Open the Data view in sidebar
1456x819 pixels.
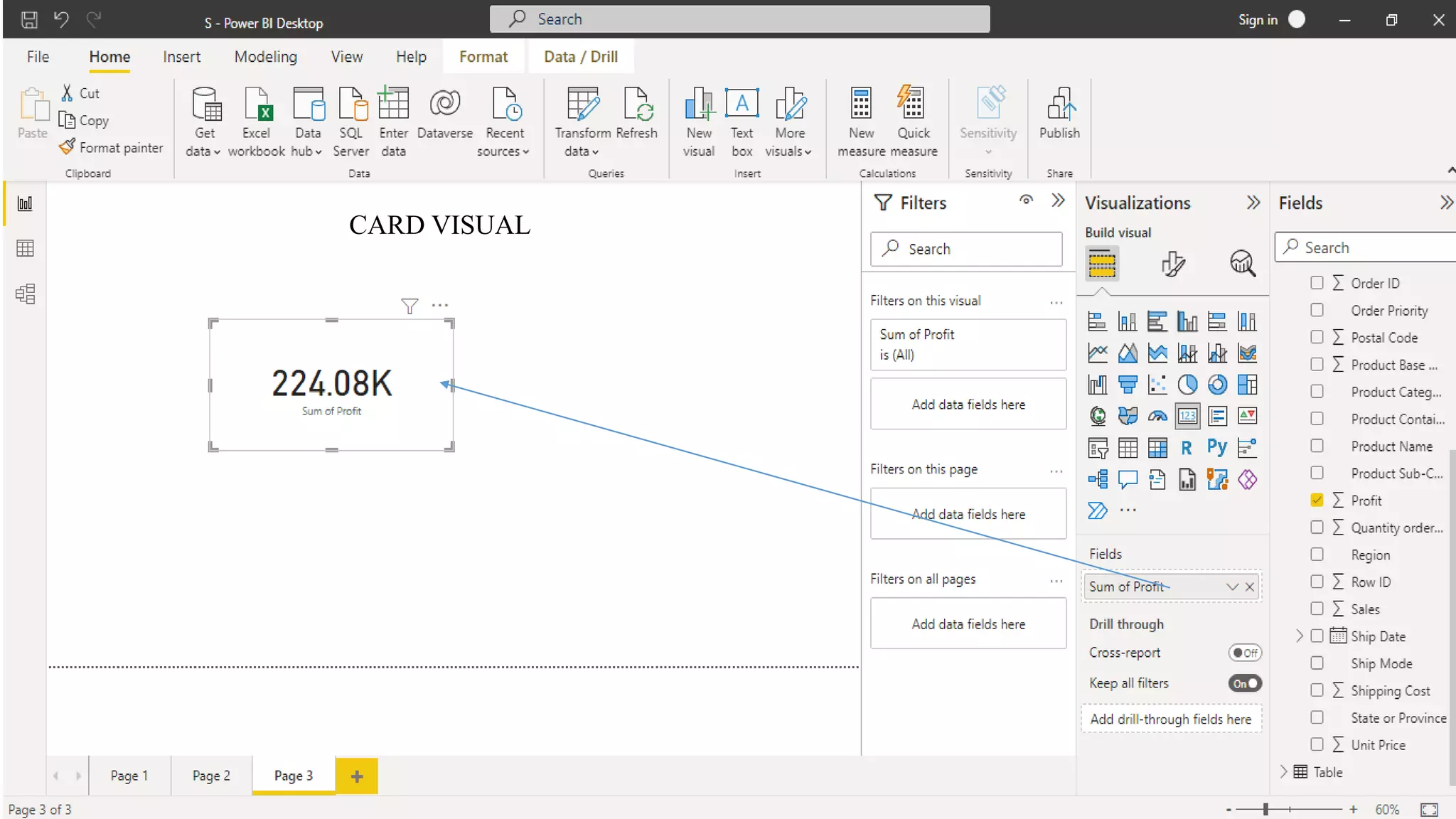[x=25, y=248]
